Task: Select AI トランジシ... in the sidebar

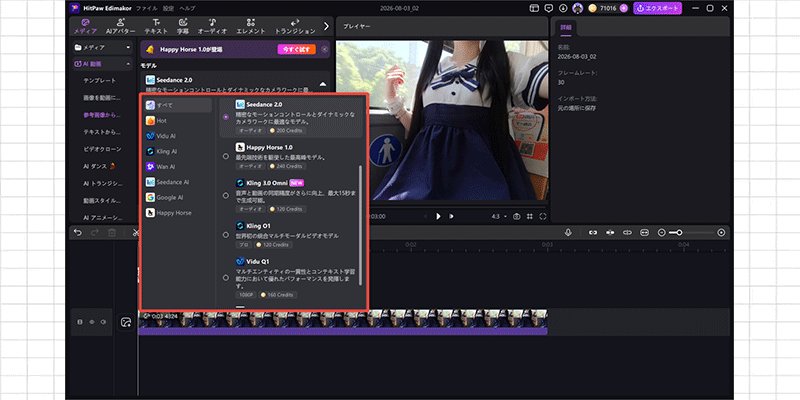Action: point(103,183)
